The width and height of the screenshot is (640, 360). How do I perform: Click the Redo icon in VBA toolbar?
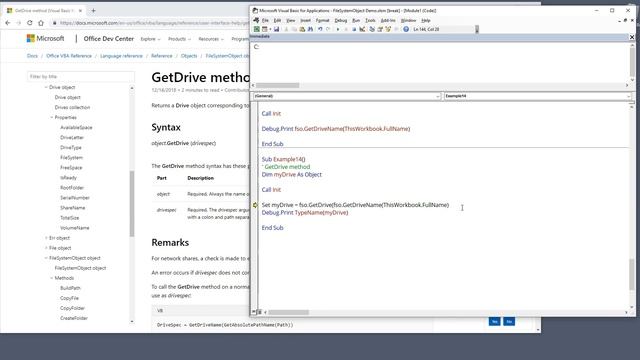click(328, 29)
